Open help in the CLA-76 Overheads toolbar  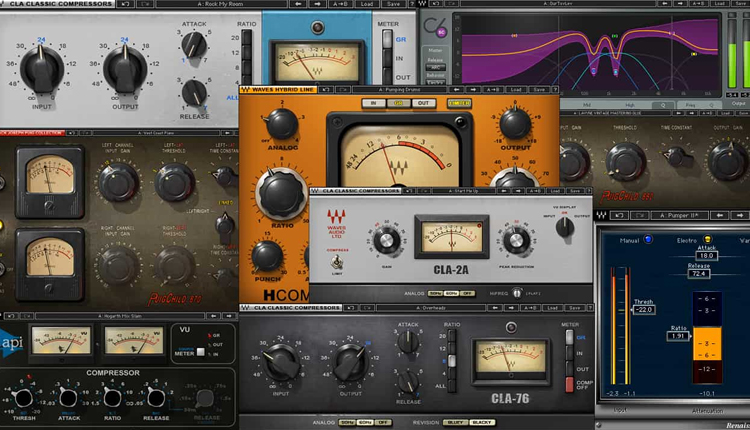tap(590, 308)
